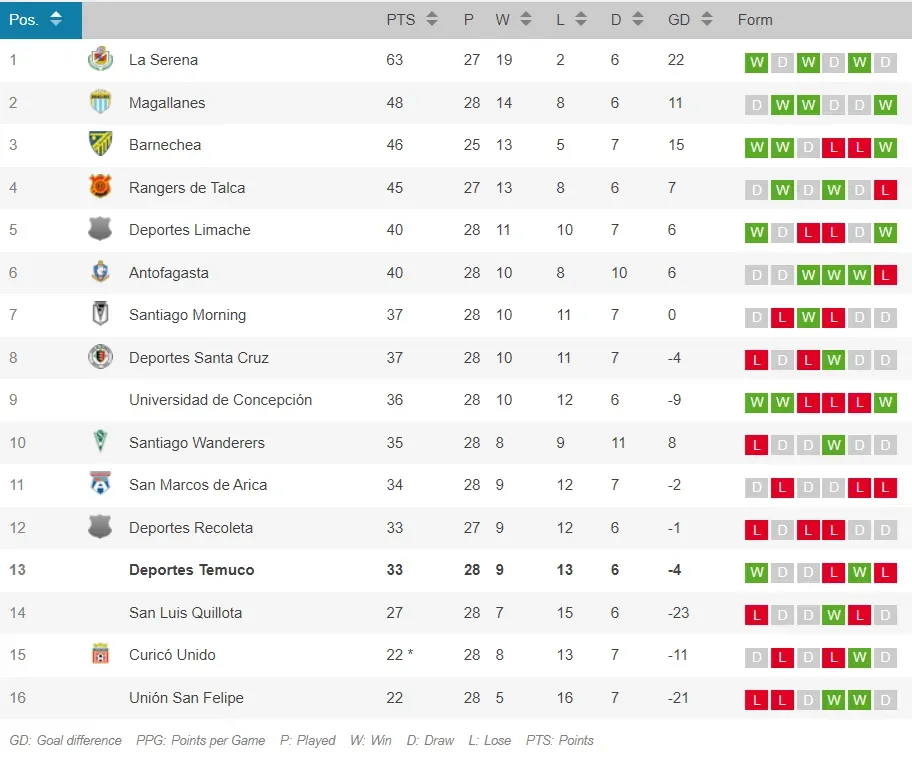Click the La Serena club crest
Image resolution: width=912 pixels, height=770 pixels.
coord(100,60)
